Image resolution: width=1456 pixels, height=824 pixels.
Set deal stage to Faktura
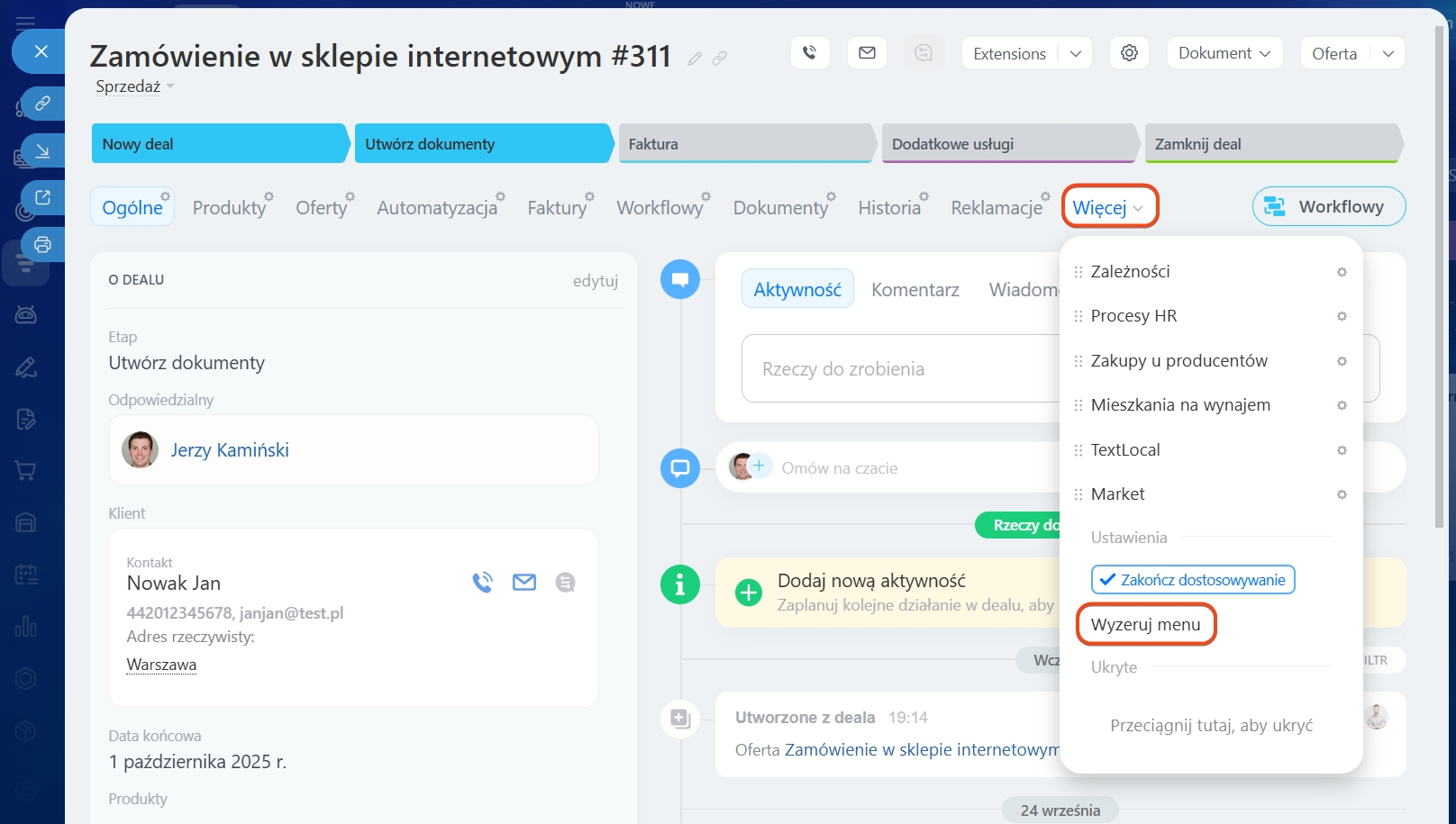coord(744,144)
